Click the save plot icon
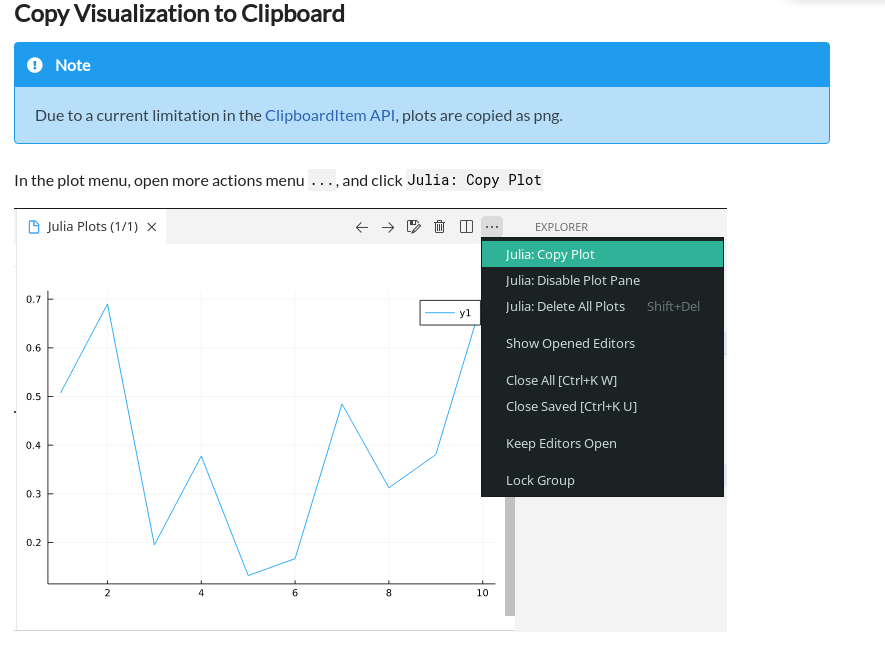This screenshot has height=665, width=885. 414,227
